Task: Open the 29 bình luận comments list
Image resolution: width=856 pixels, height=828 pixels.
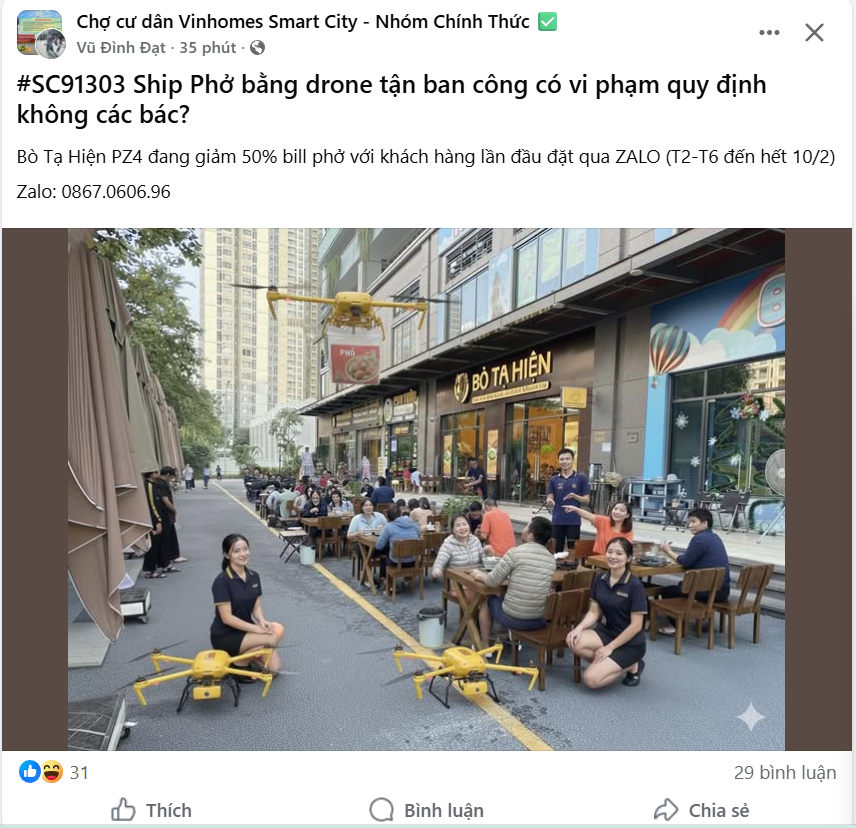Action: click(784, 773)
